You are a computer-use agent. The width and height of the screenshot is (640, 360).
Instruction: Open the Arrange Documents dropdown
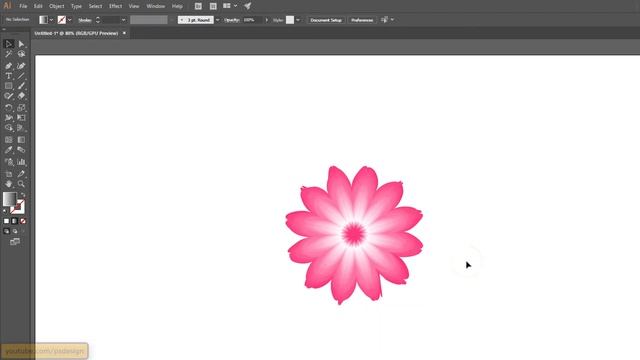[x=230, y=6]
